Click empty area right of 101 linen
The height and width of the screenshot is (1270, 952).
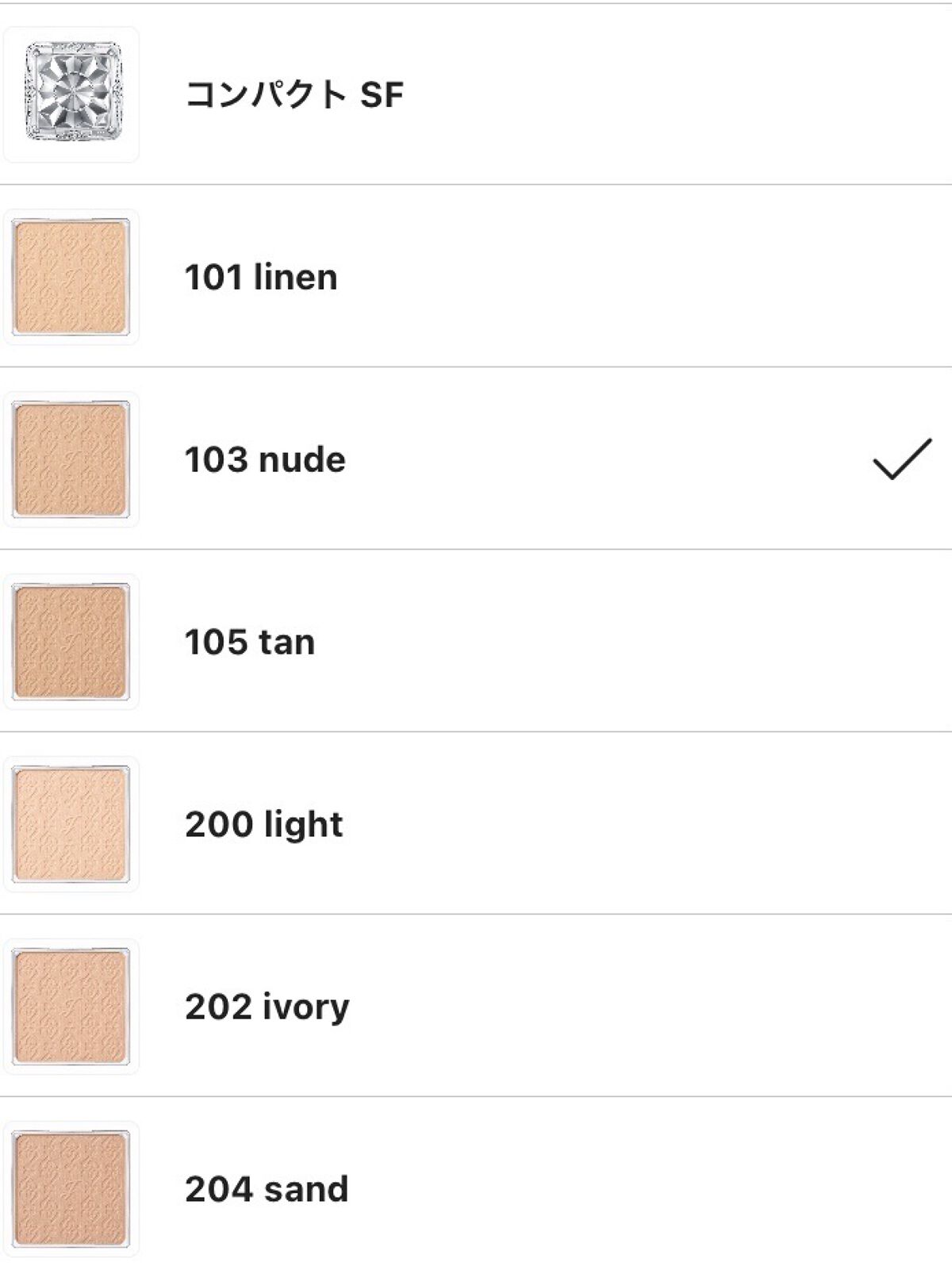coord(635,277)
